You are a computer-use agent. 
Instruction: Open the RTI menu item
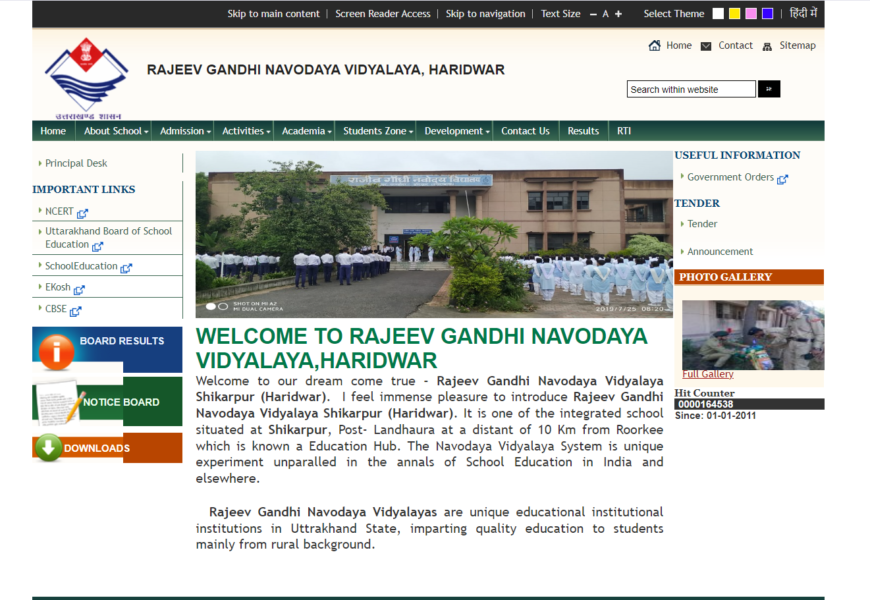tap(624, 131)
